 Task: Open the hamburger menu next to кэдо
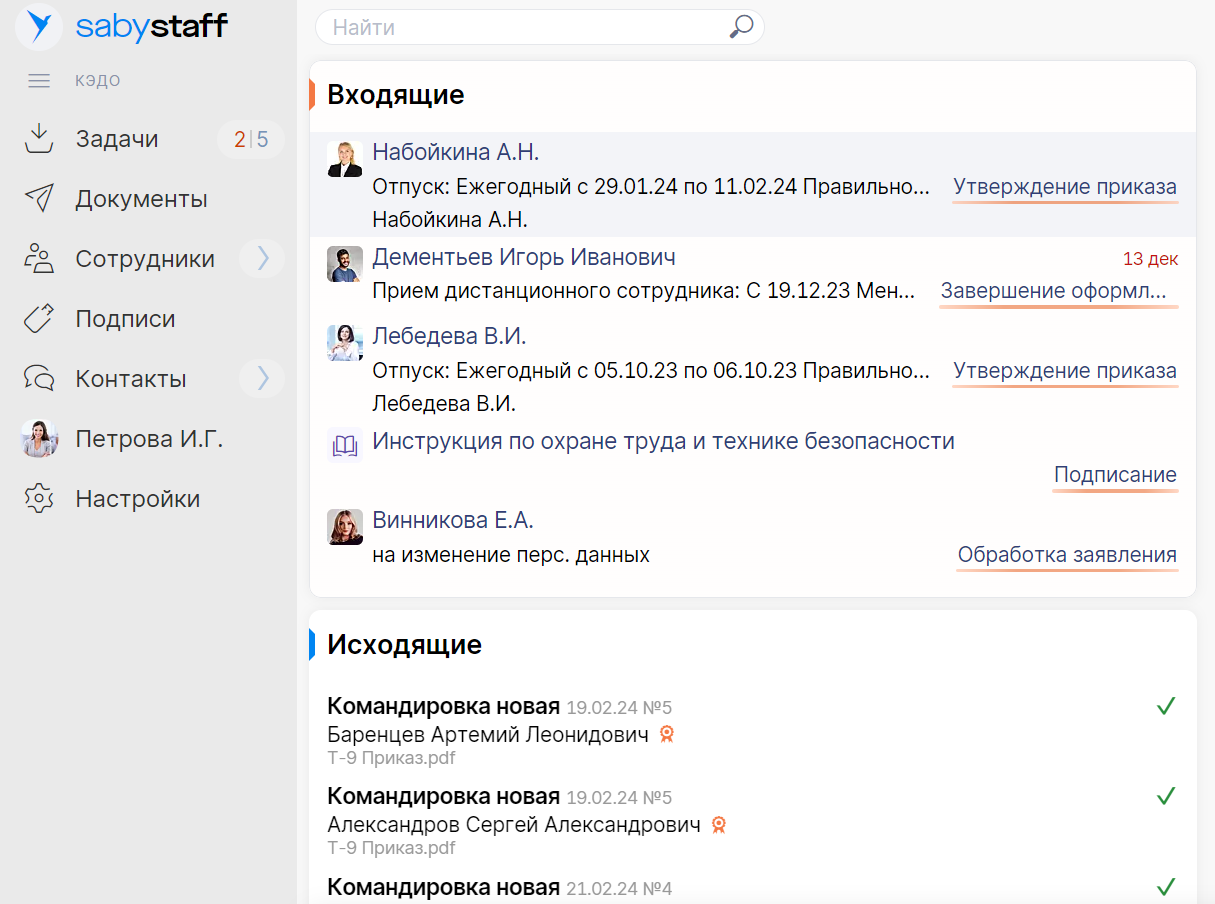coord(38,80)
